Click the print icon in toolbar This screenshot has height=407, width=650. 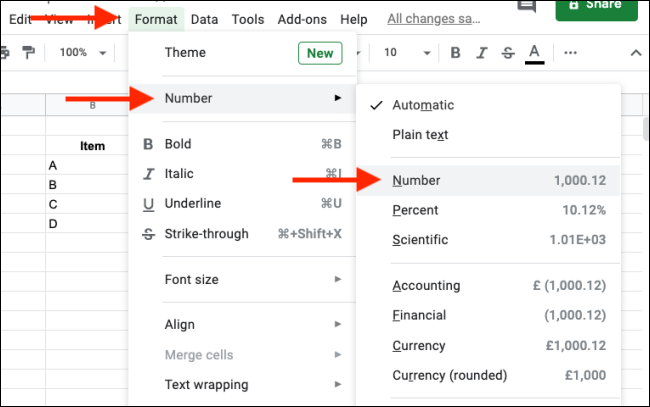coord(5,52)
